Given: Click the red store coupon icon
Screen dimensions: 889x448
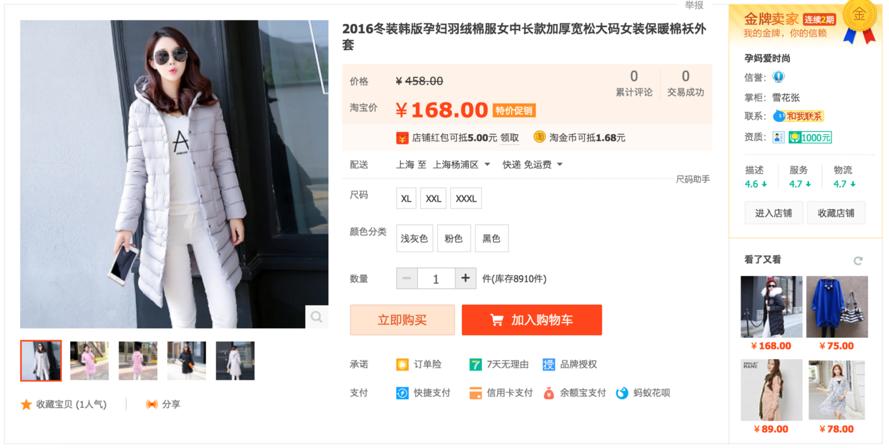Looking at the screenshot, I should click(x=402, y=137).
